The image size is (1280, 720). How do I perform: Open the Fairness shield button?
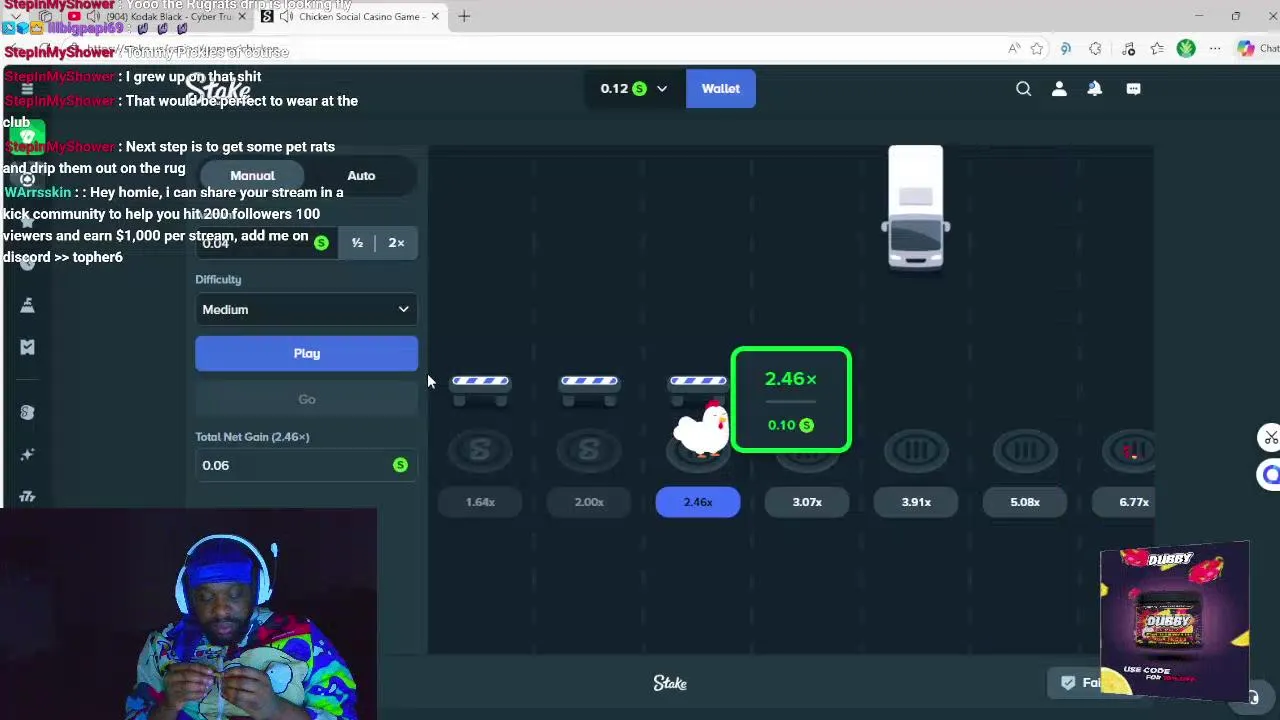point(1080,683)
